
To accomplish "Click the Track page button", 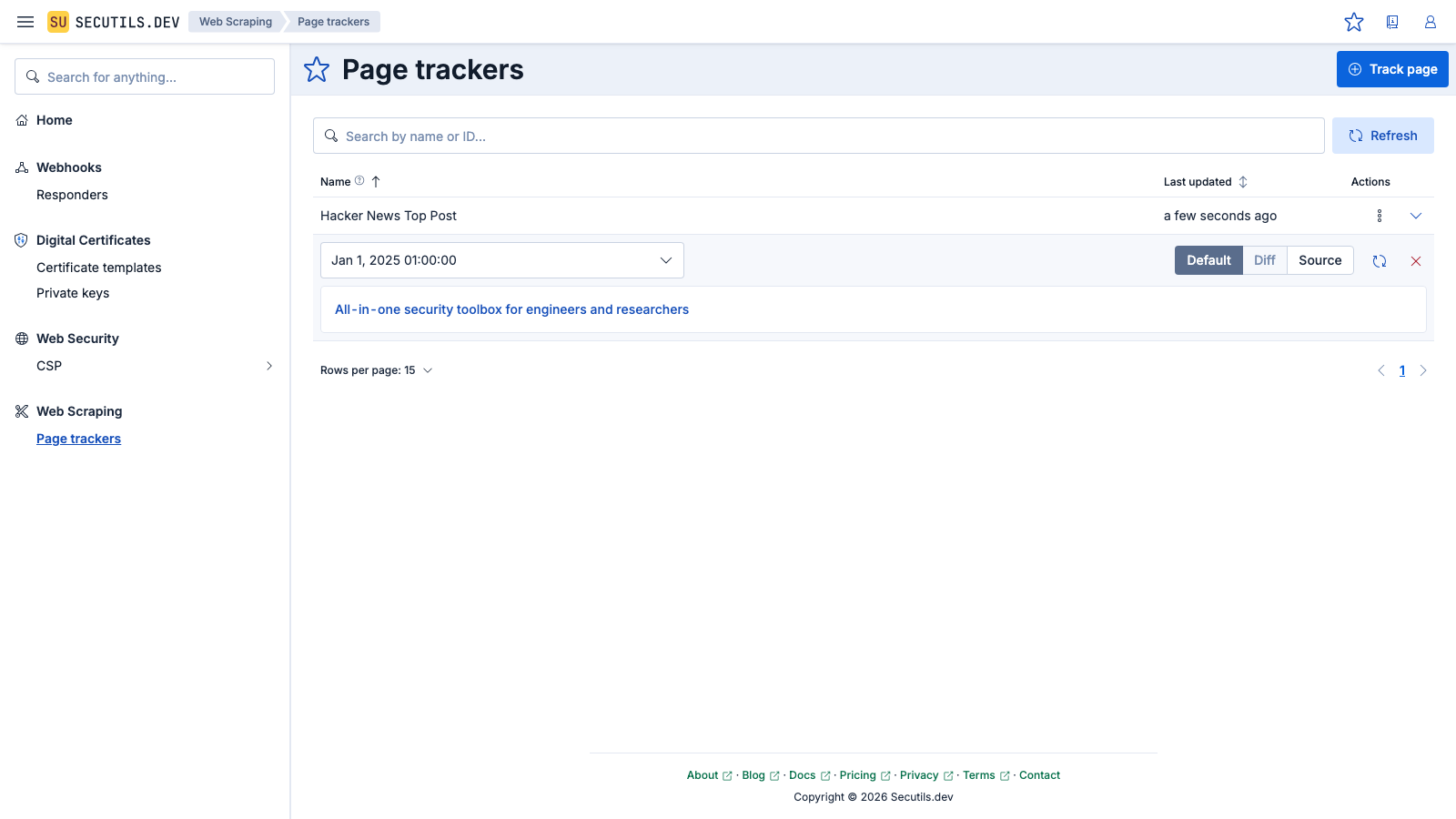I will [x=1392, y=69].
